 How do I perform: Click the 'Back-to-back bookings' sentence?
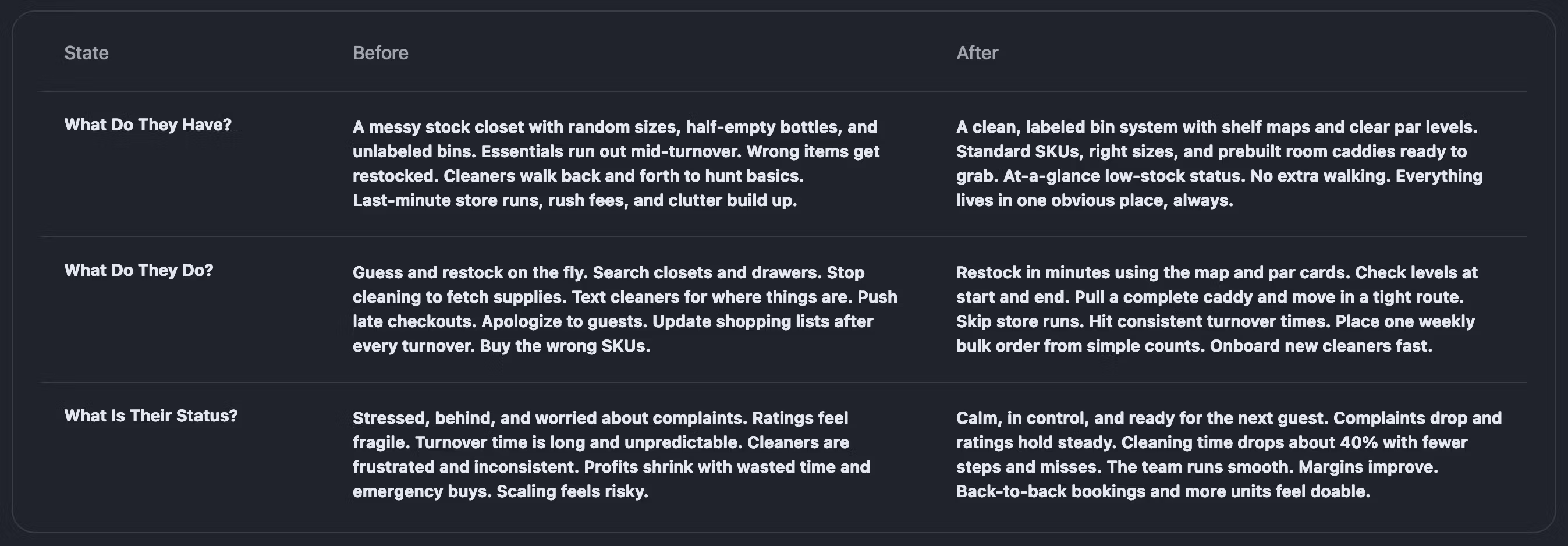click(x=1162, y=491)
